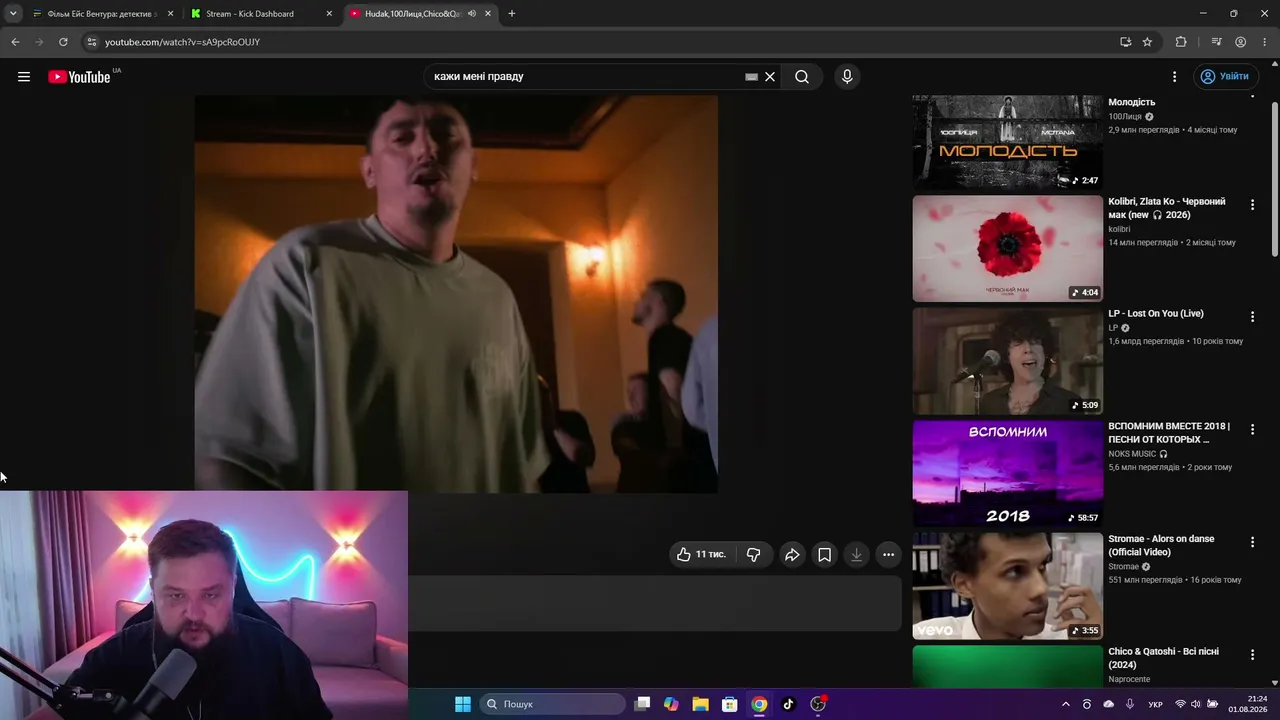The width and height of the screenshot is (1280, 720).
Task: Bookmark this page with the star
Action: (1147, 42)
